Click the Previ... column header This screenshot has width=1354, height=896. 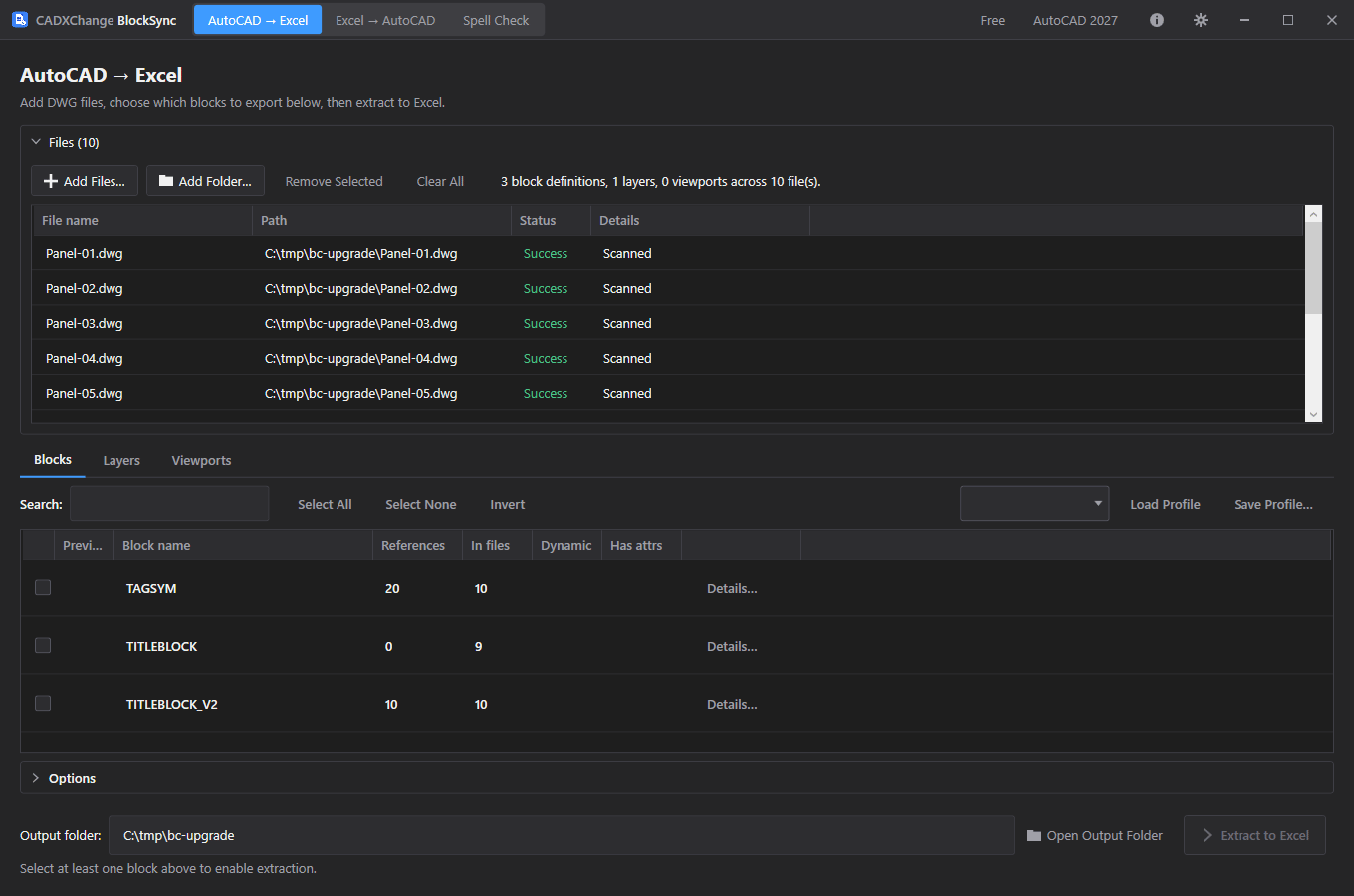85,545
